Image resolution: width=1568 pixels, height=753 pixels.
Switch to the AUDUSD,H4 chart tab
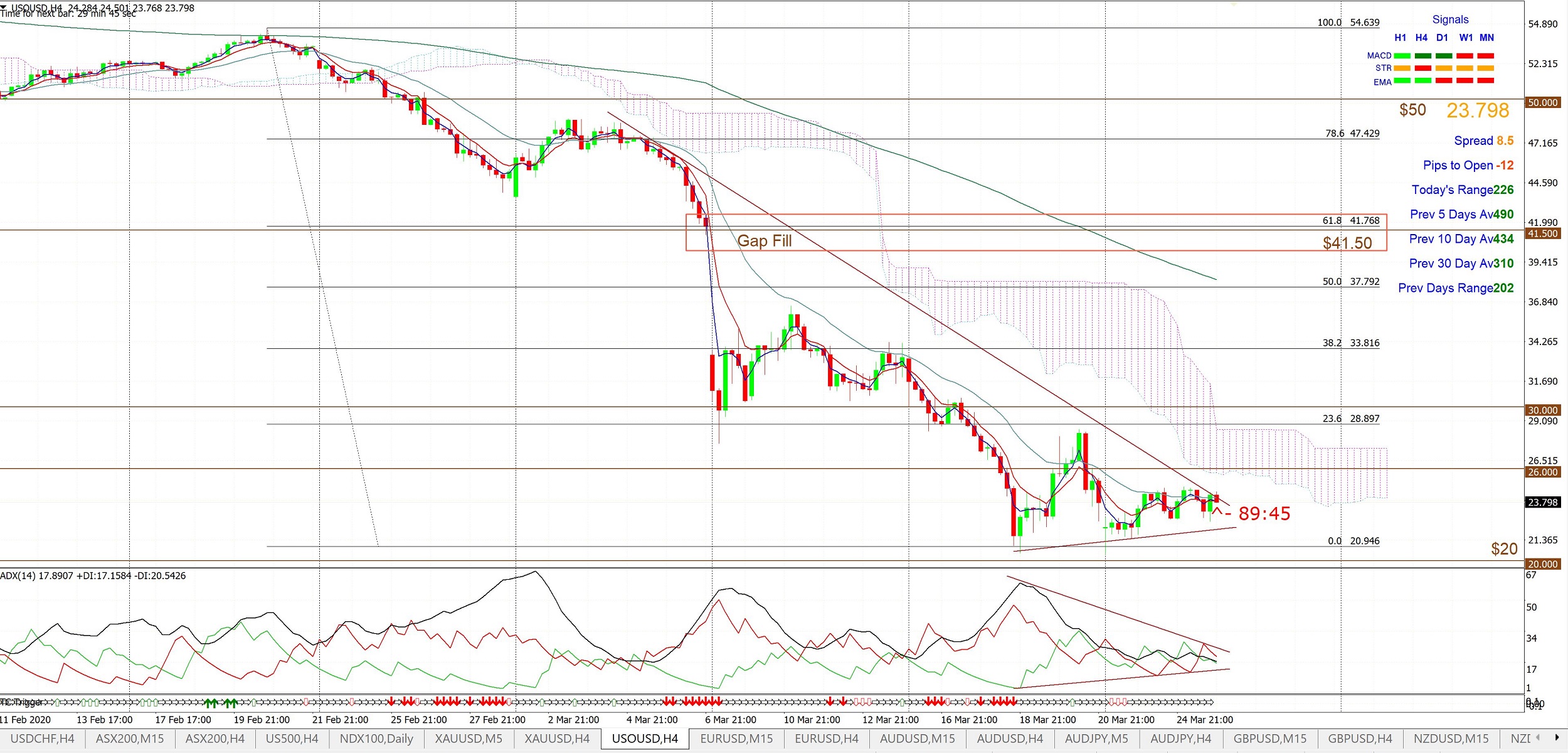[x=1010, y=739]
